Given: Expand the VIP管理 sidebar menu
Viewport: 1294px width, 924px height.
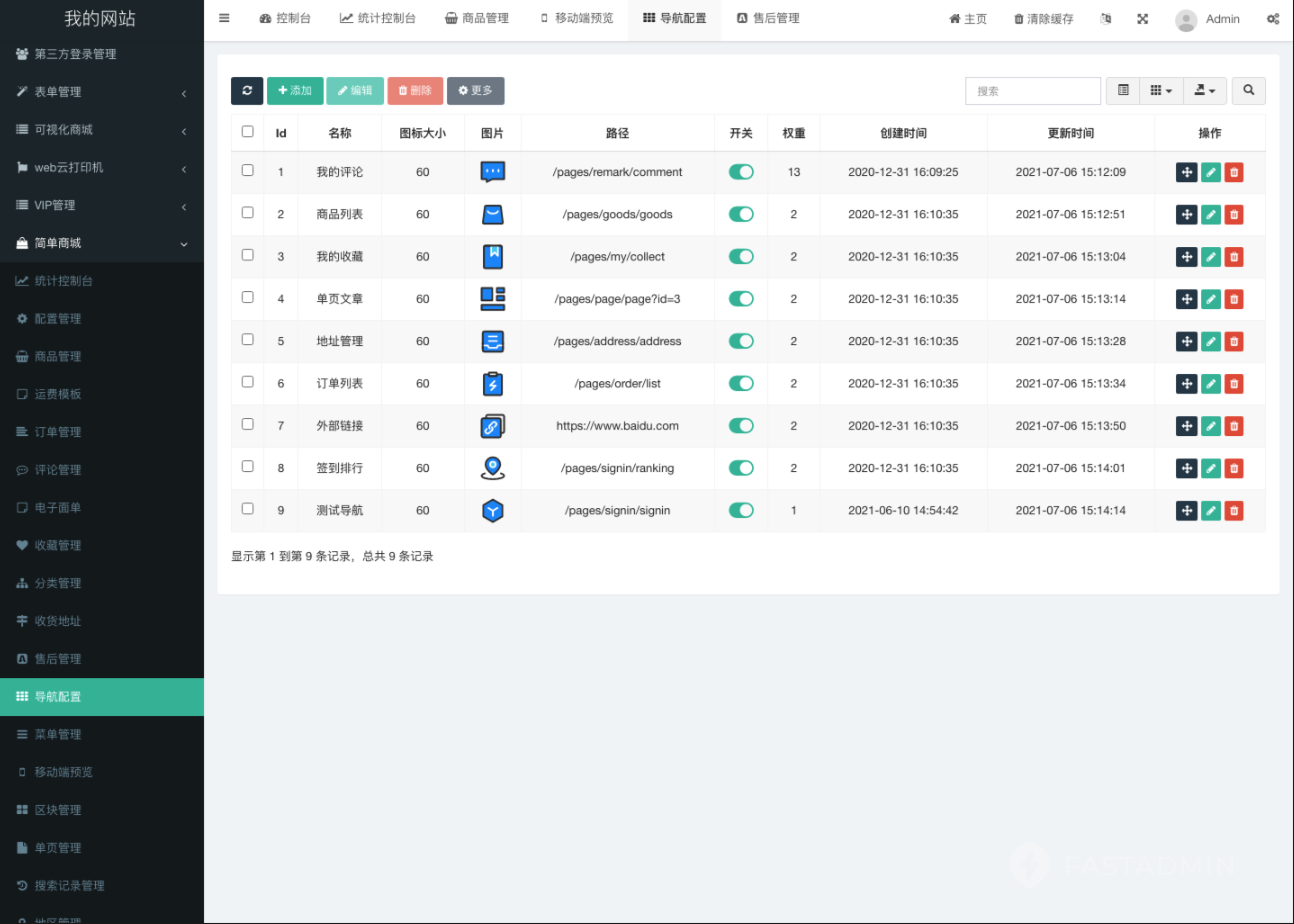Looking at the screenshot, I should 100,205.
